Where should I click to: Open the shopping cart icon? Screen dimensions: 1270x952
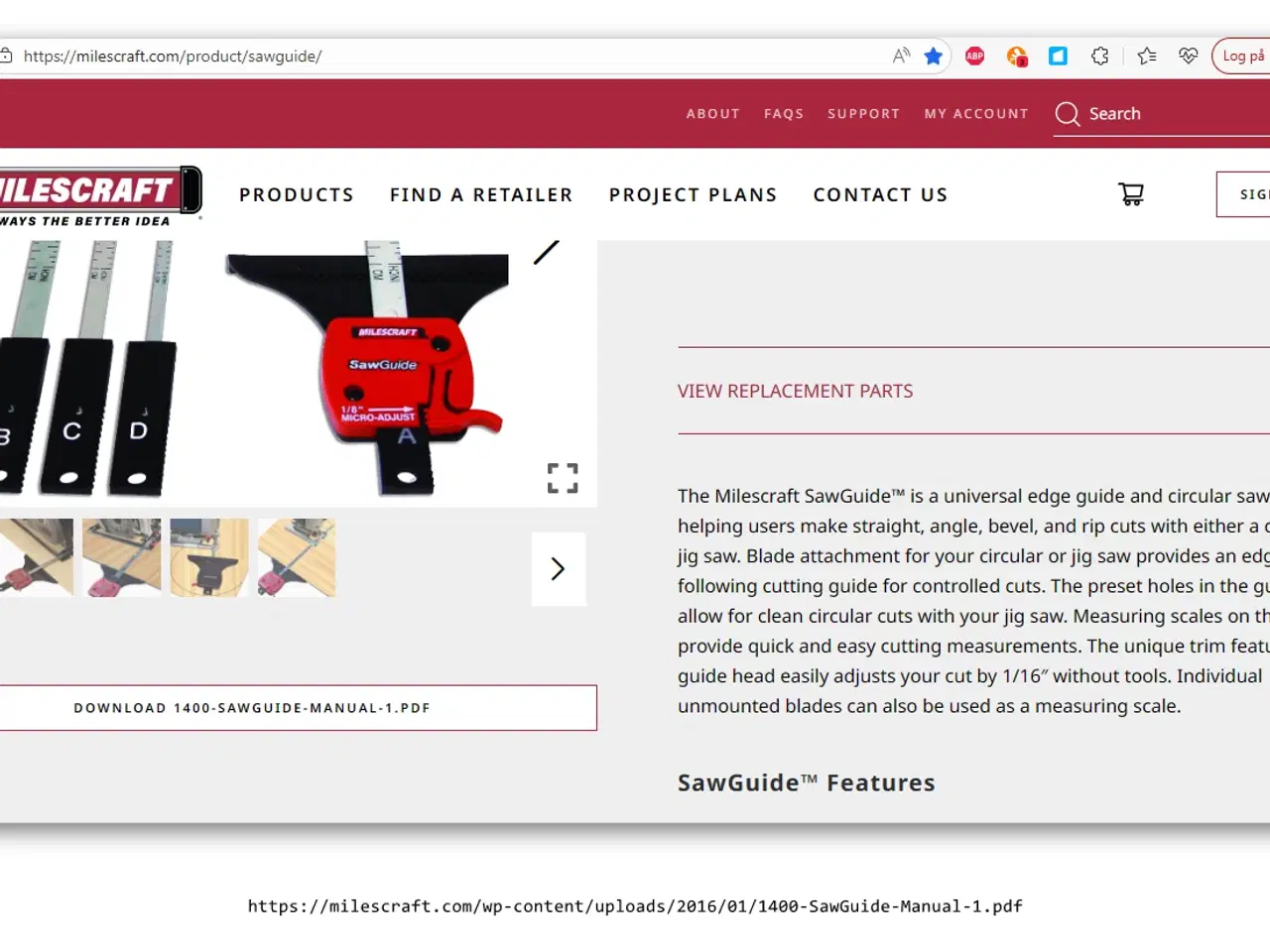pos(1131,193)
